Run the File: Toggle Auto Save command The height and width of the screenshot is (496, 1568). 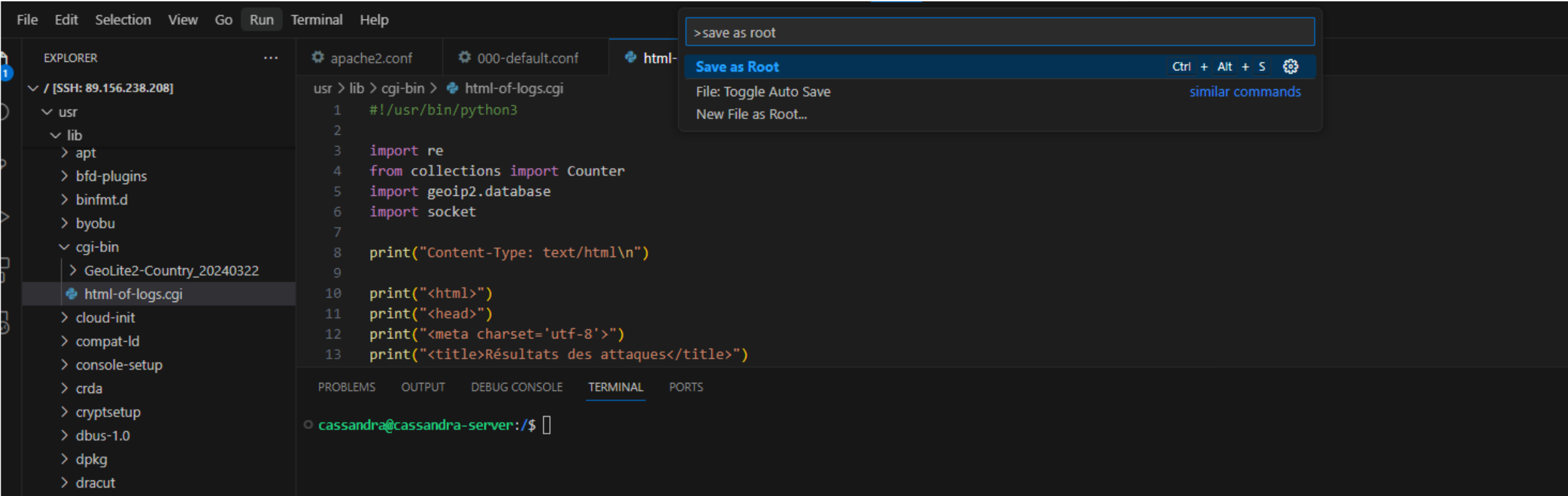point(763,92)
